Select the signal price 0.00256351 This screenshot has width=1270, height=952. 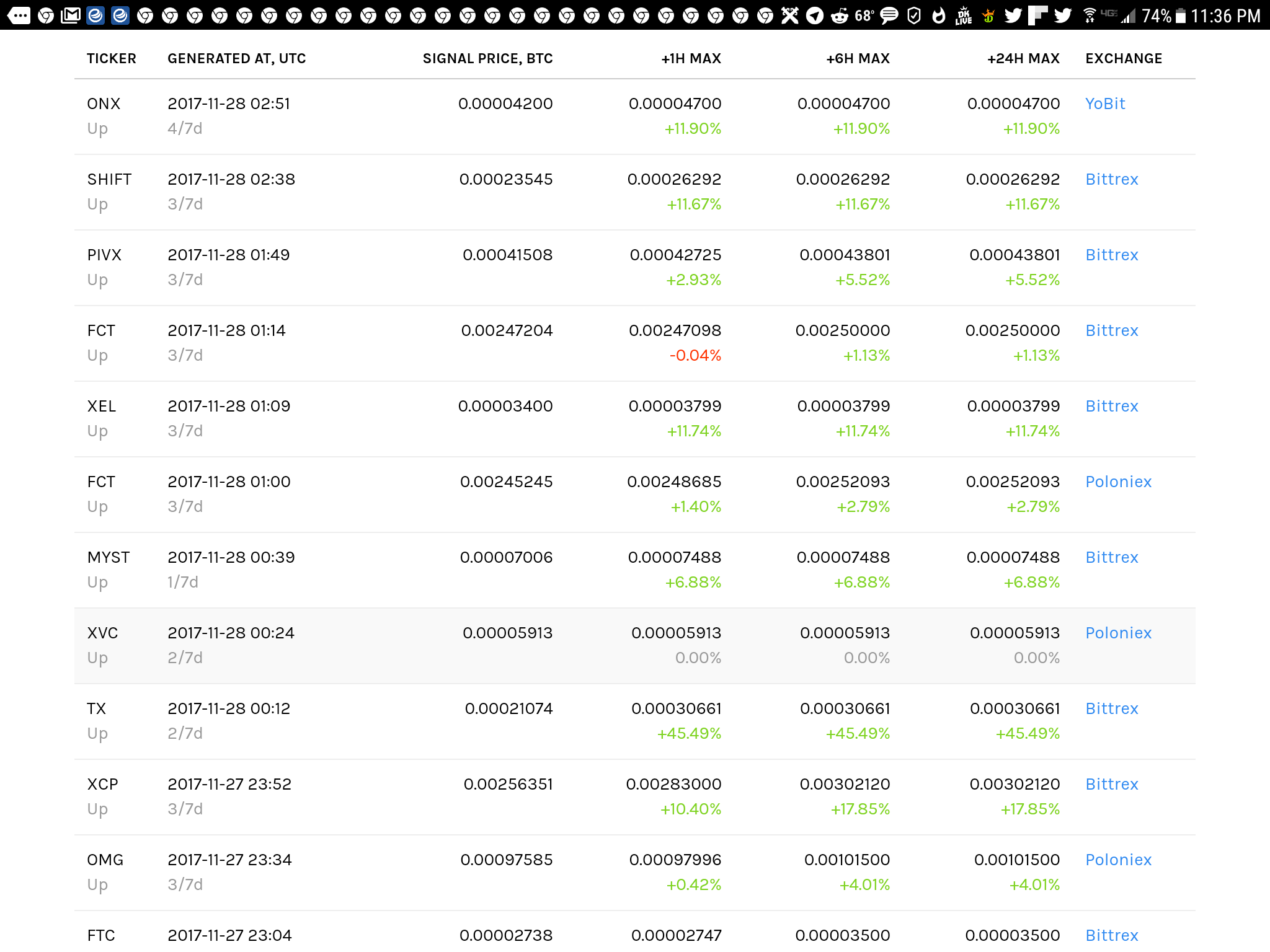tap(508, 784)
